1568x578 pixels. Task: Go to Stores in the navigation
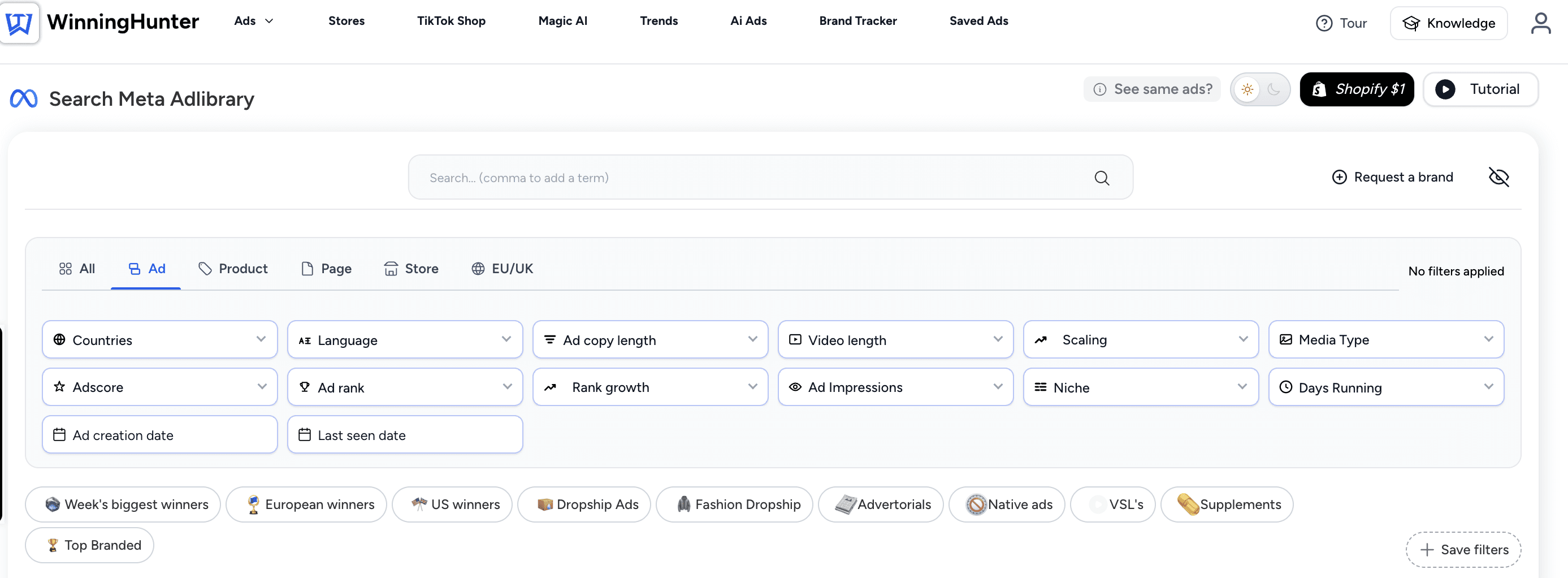pyautogui.click(x=346, y=21)
